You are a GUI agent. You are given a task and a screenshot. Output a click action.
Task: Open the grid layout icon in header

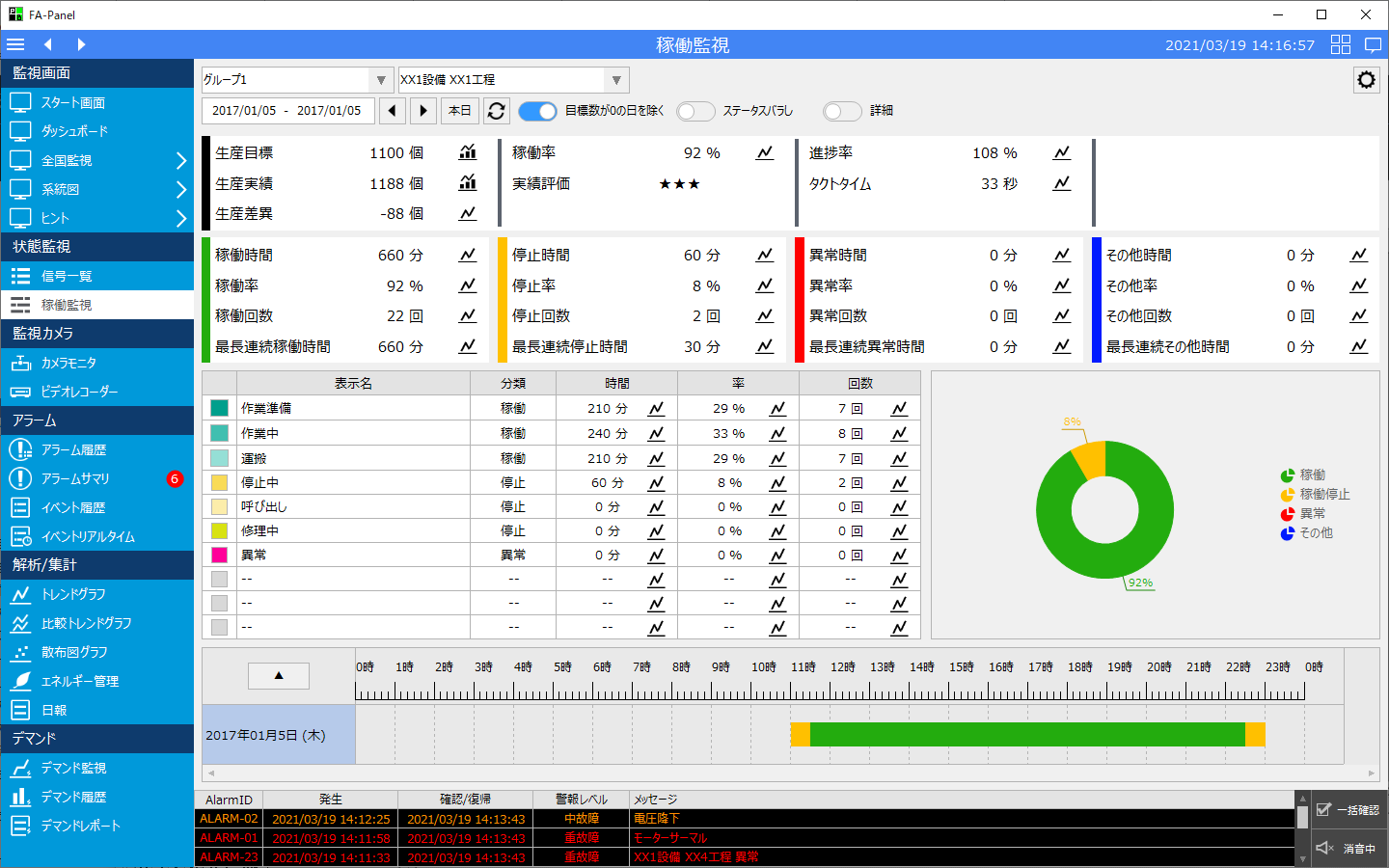pyautogui.click(x=1341, y=44)
